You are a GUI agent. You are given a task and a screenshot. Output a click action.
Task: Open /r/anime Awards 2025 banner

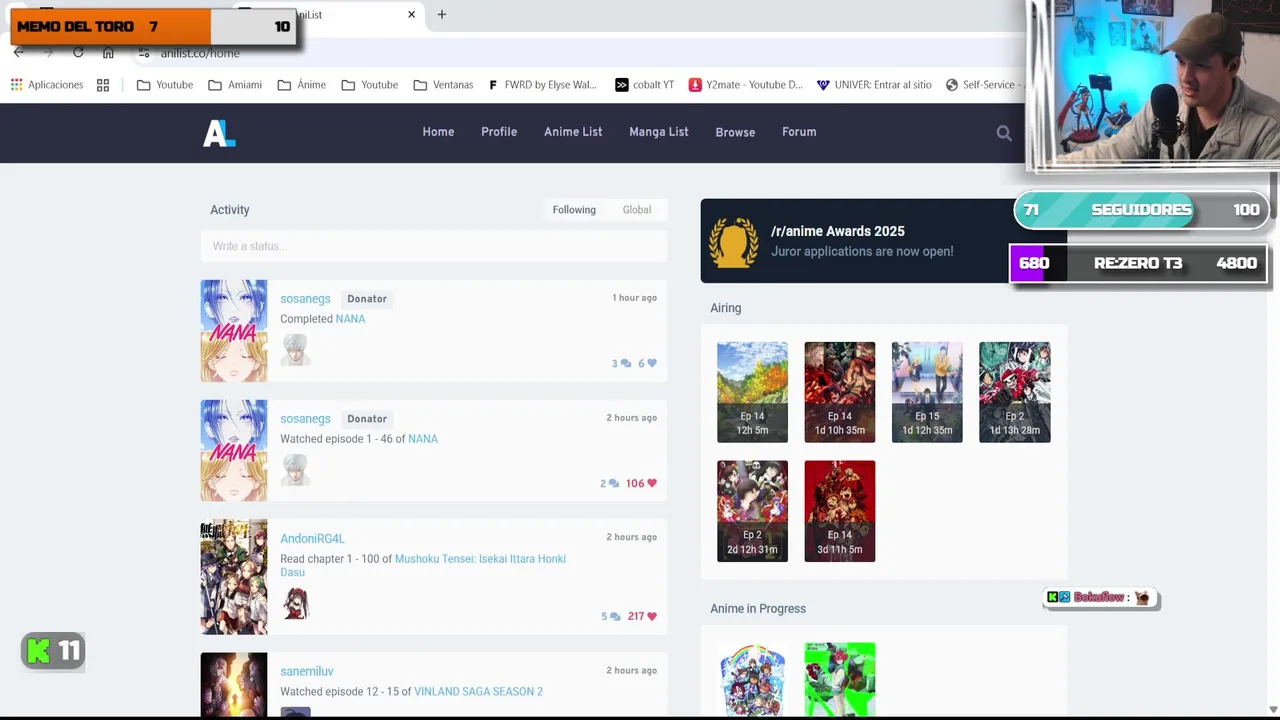pos(884,241)
